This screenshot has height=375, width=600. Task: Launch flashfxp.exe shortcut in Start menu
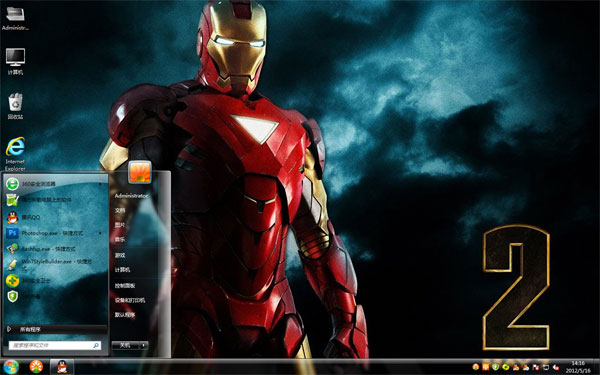(x=55, y=249)
